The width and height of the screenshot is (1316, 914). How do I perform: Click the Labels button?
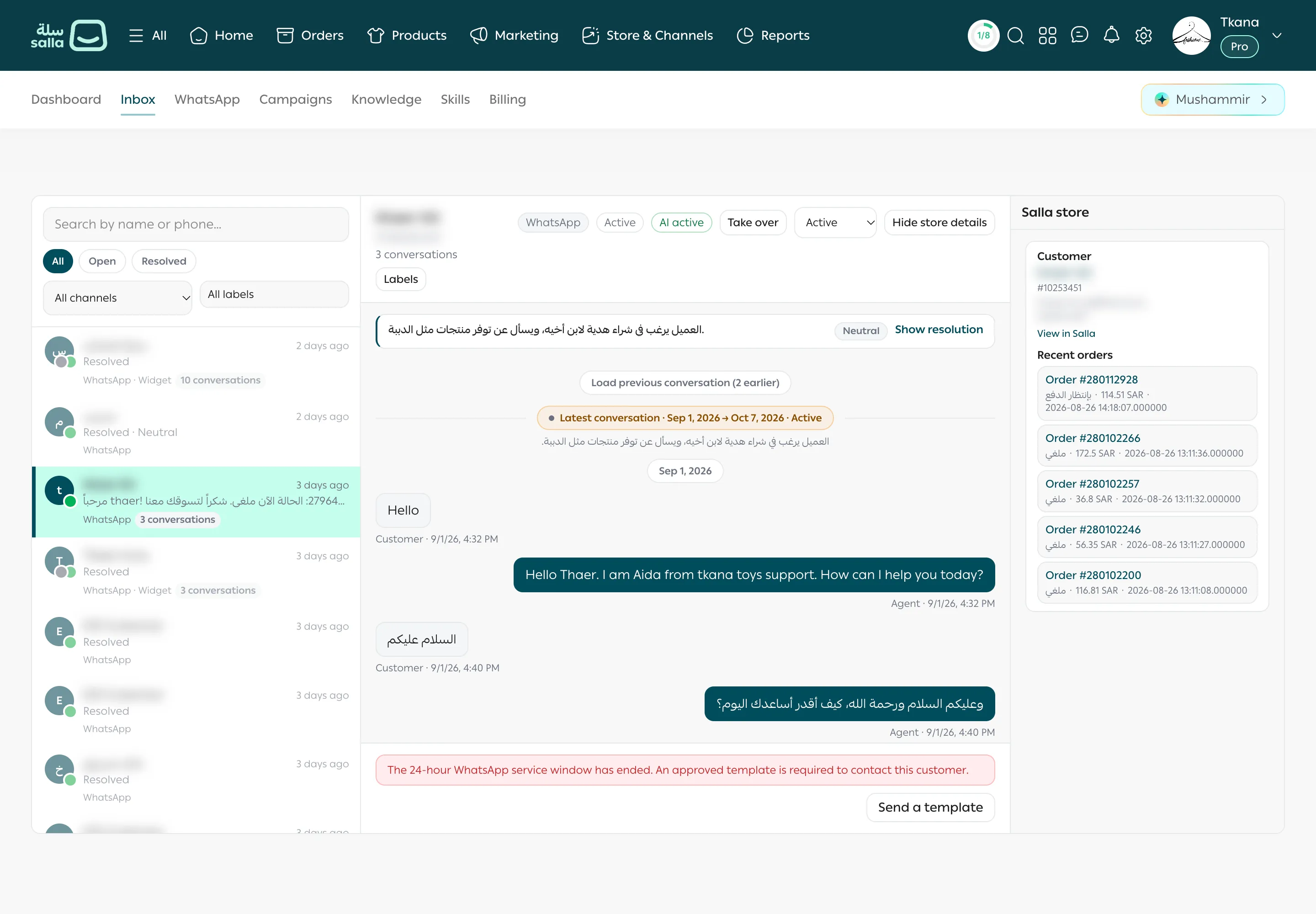coord(401,280)
